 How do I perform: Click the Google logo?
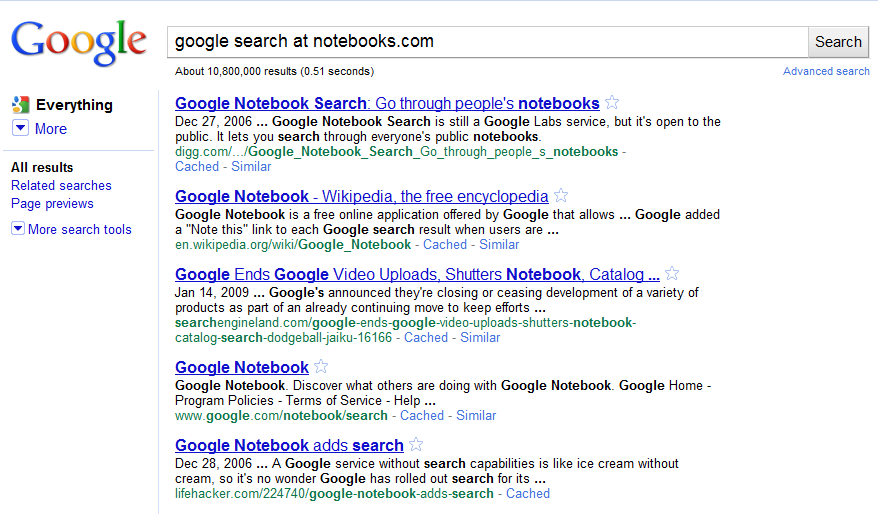[x=78, y=43]
